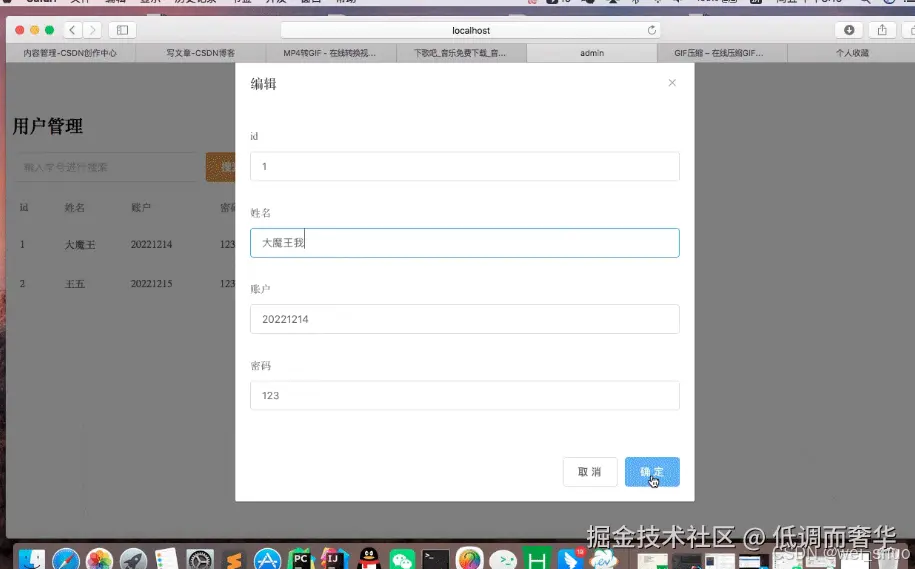This screenshot has height=569, width=915.
Task: Go back with Safari's back arrow
Action: [x=72, y=30]
